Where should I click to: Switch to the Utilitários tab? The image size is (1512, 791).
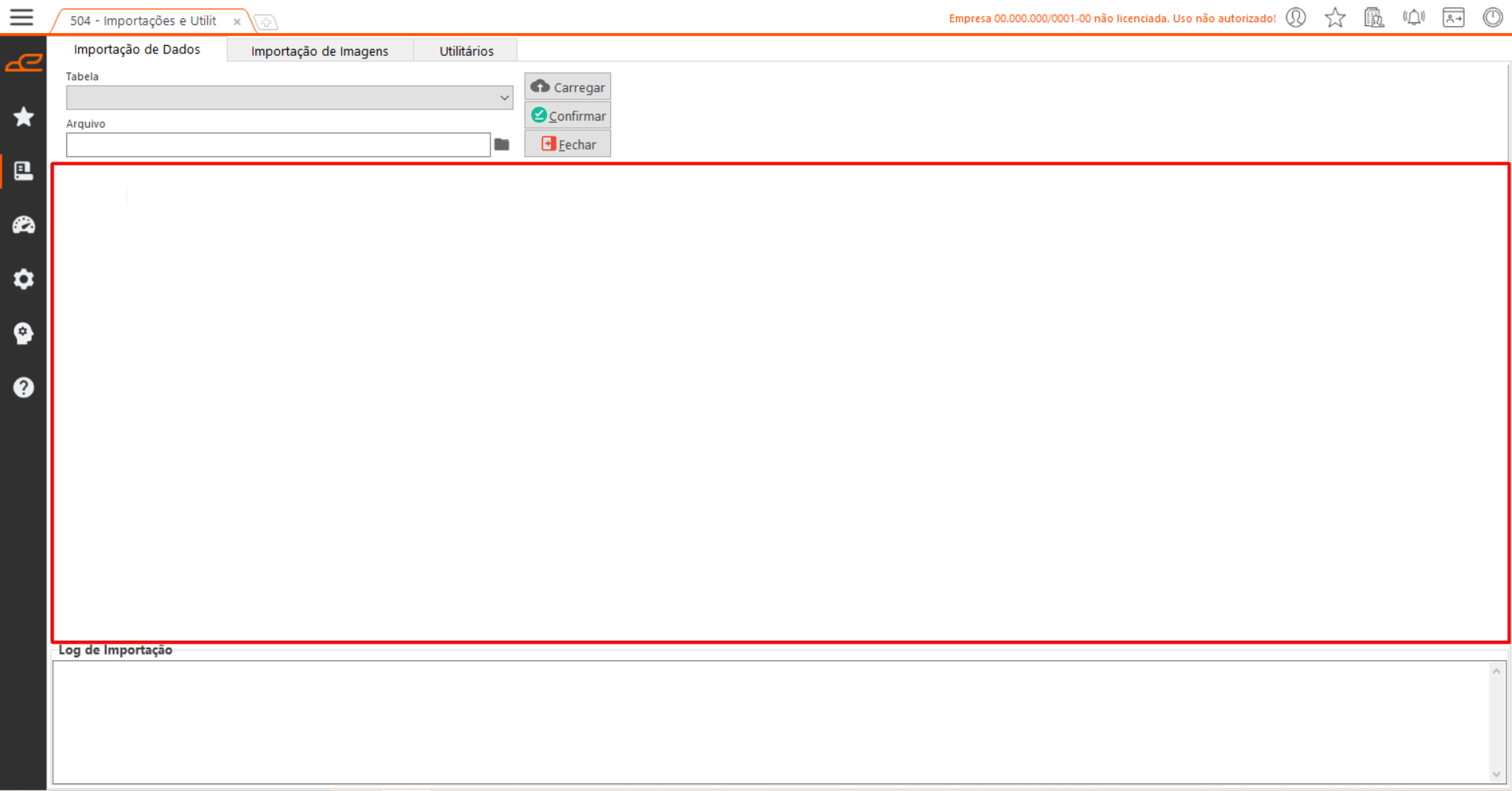(x=466, y=51)
